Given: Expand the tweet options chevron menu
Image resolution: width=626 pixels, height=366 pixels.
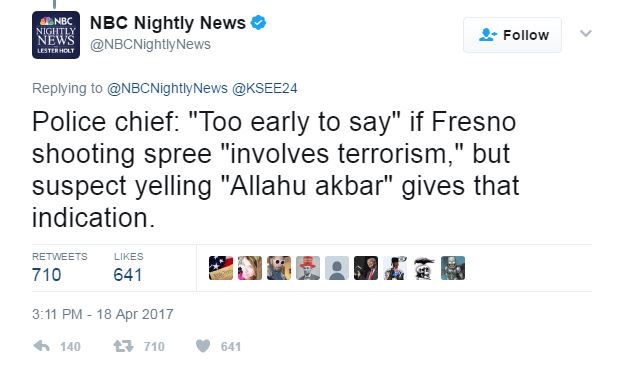Looking at the screenshot, I should click(586, 34).
